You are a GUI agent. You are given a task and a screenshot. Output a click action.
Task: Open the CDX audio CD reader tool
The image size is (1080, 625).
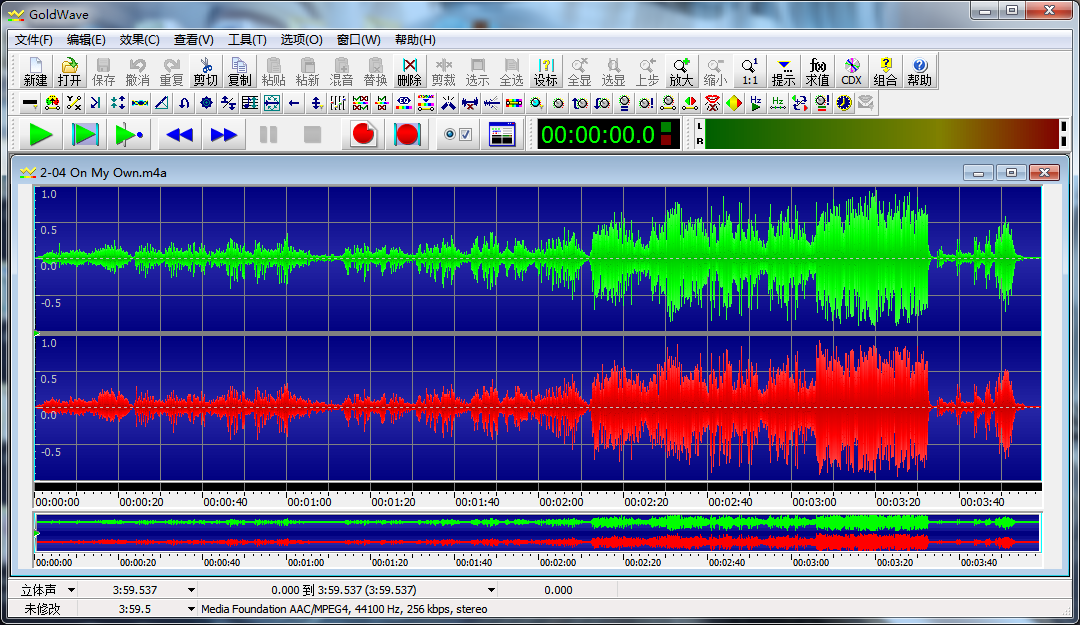pyautogui.click(x=851, y=71)
